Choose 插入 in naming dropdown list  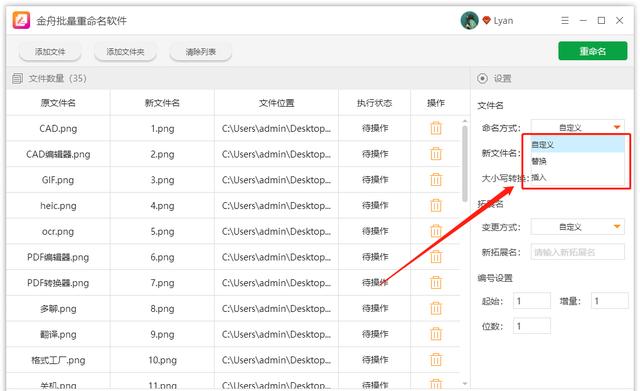[x=577, y=178]
